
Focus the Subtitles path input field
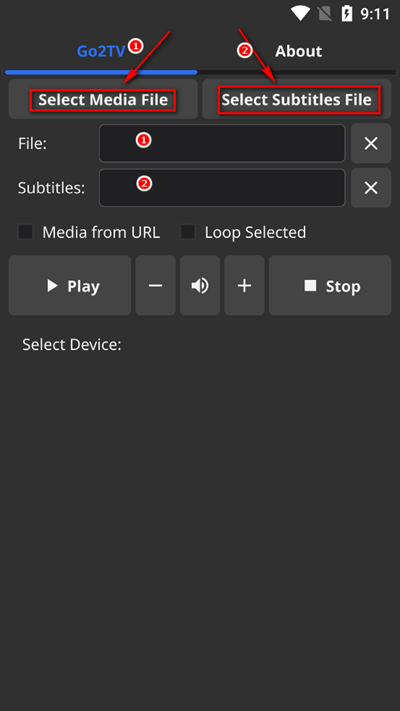tap(222, 188)
